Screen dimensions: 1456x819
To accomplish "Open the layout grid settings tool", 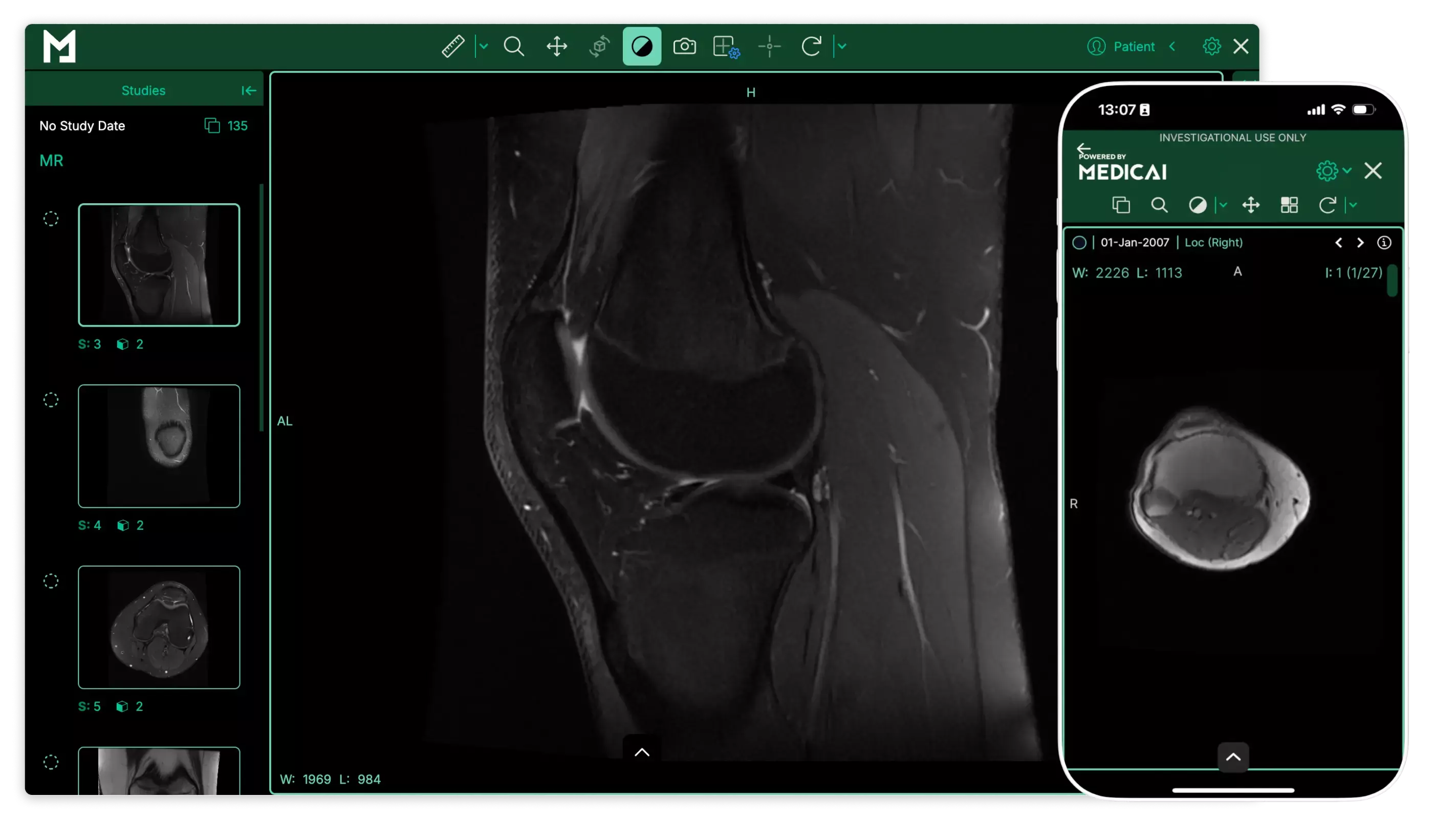I will [726, 47].
